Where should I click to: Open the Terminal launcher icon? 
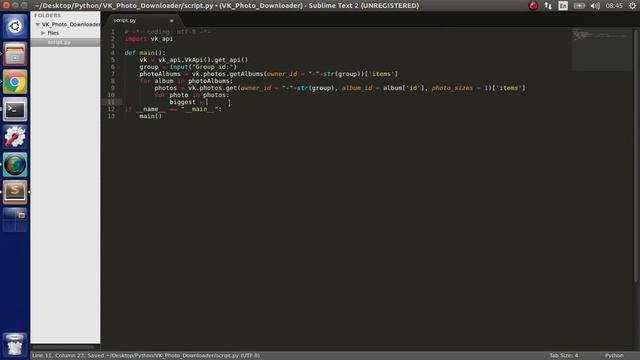[x=15, y=109]
